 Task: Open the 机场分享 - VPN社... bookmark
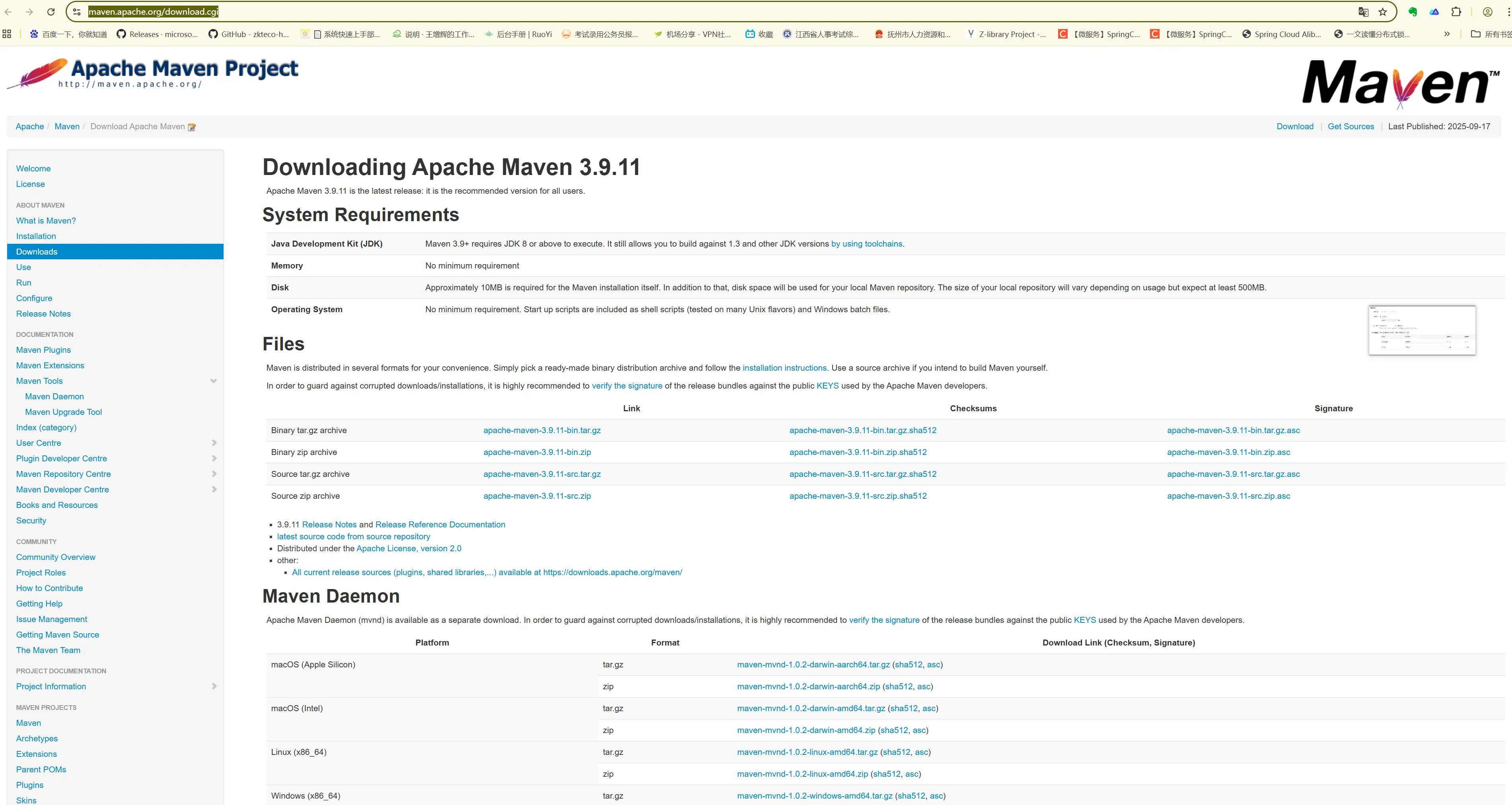pos(692,34)
